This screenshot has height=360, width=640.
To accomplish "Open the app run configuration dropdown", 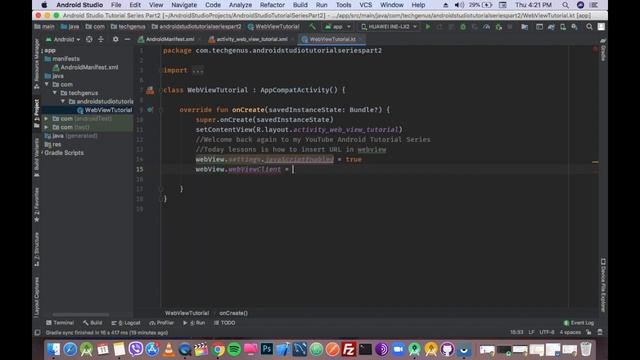I will click(338, 27).
